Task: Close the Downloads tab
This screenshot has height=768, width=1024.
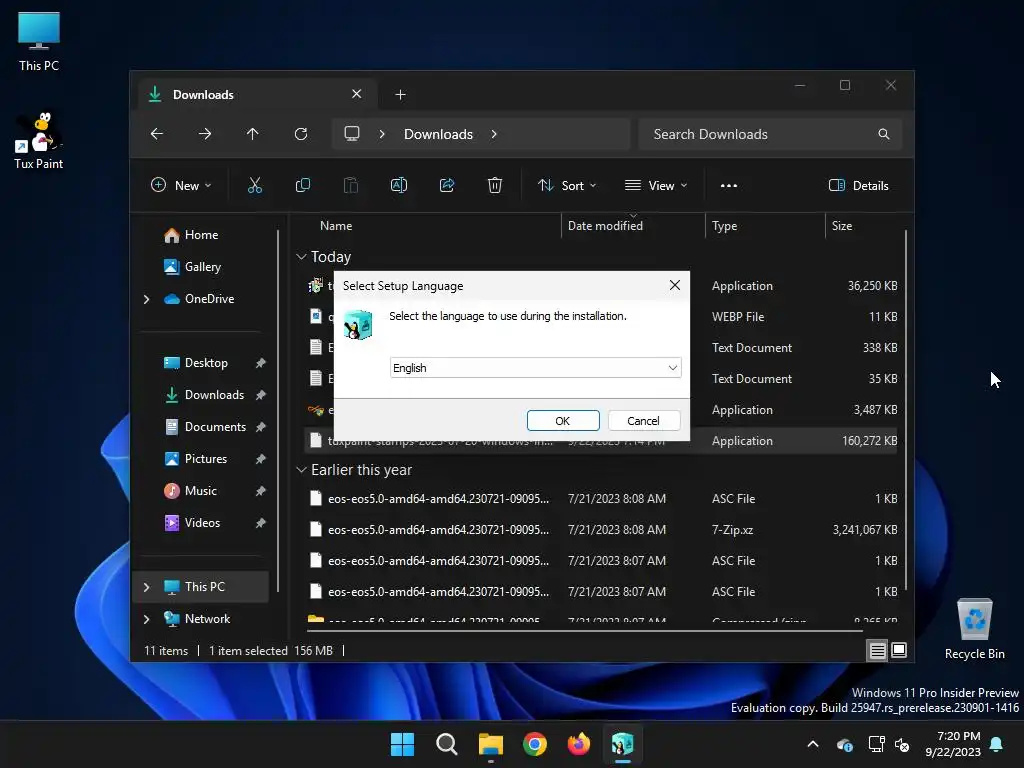Action: pos(357,94)
